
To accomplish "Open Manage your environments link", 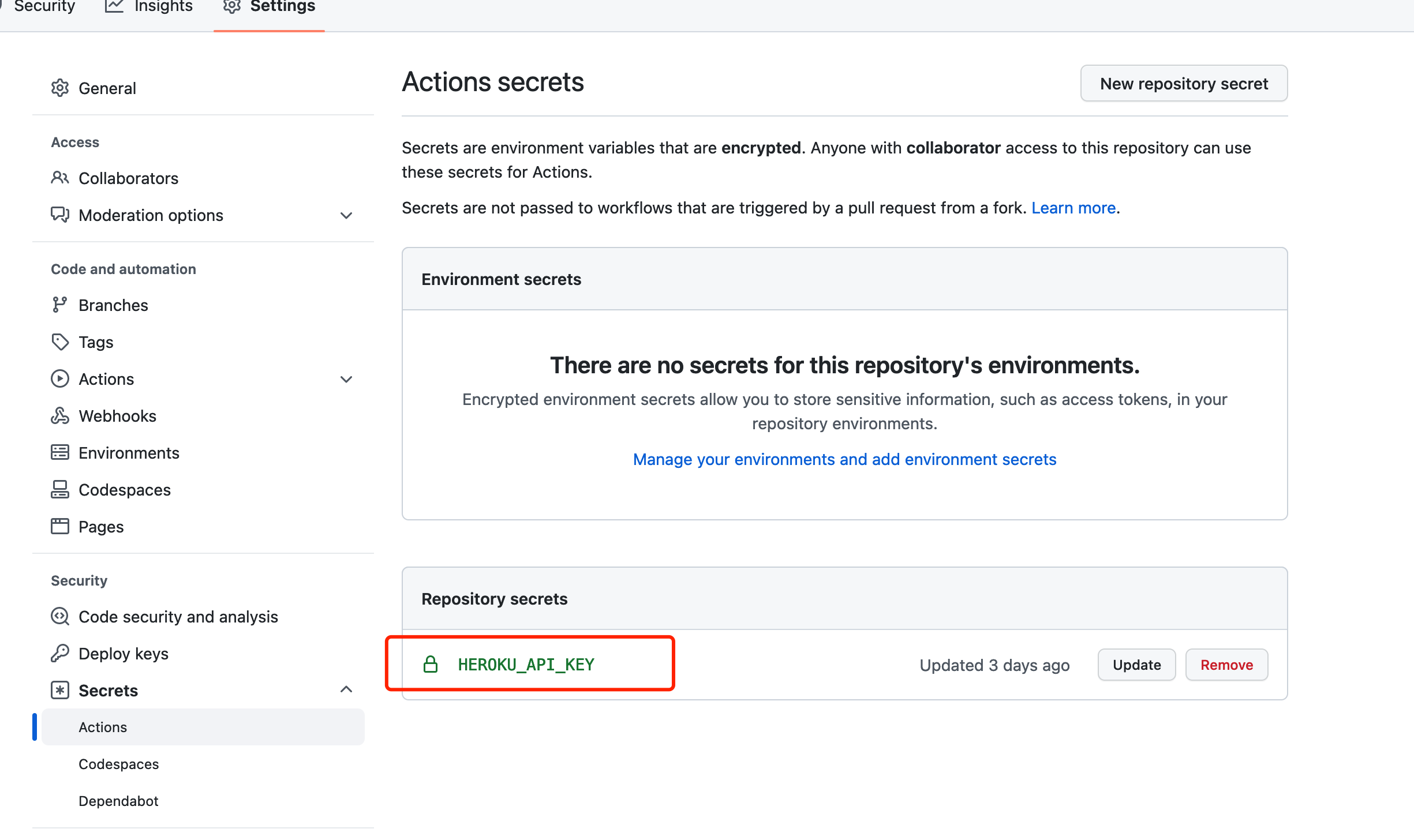I will point(844,459).
